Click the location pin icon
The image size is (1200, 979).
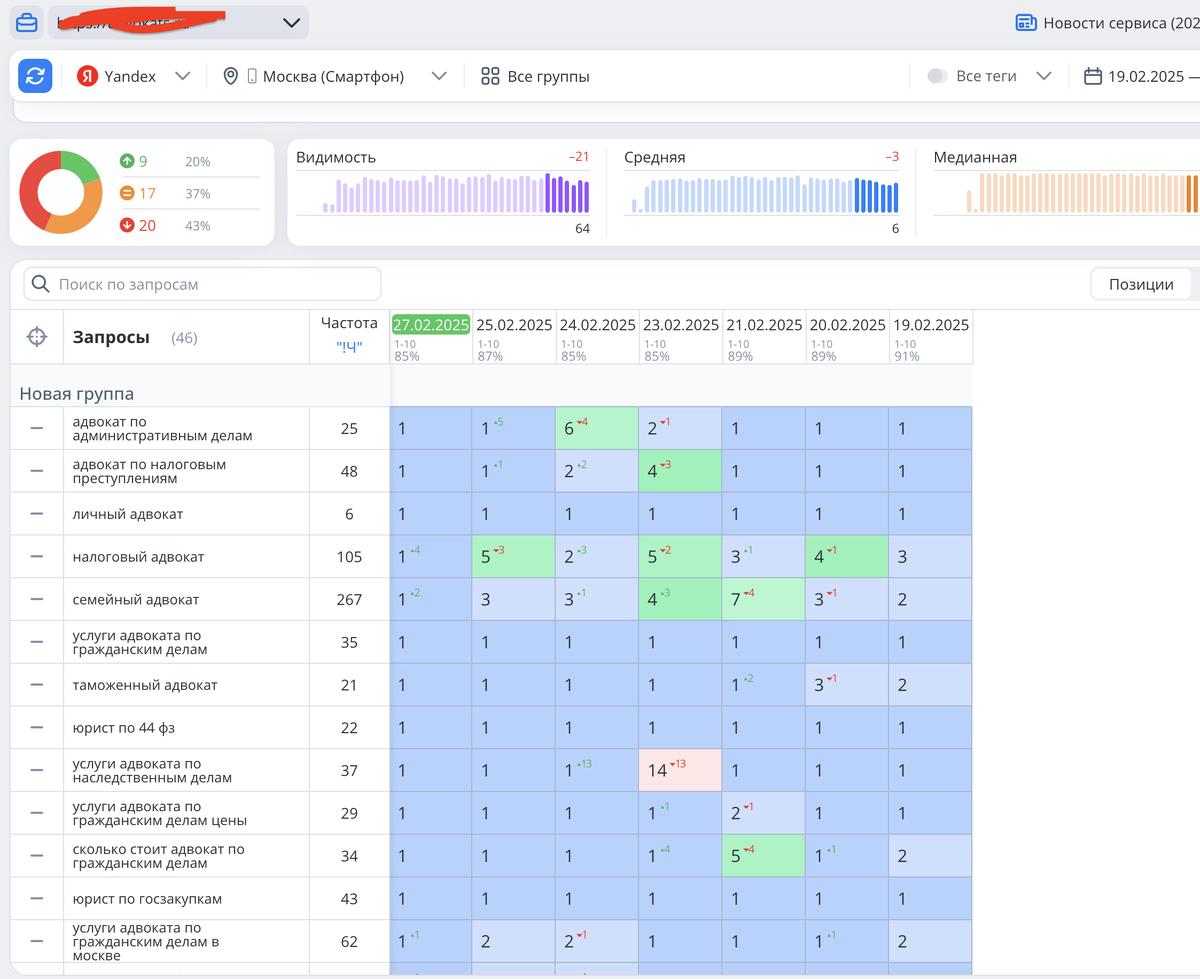coord(231,76)
